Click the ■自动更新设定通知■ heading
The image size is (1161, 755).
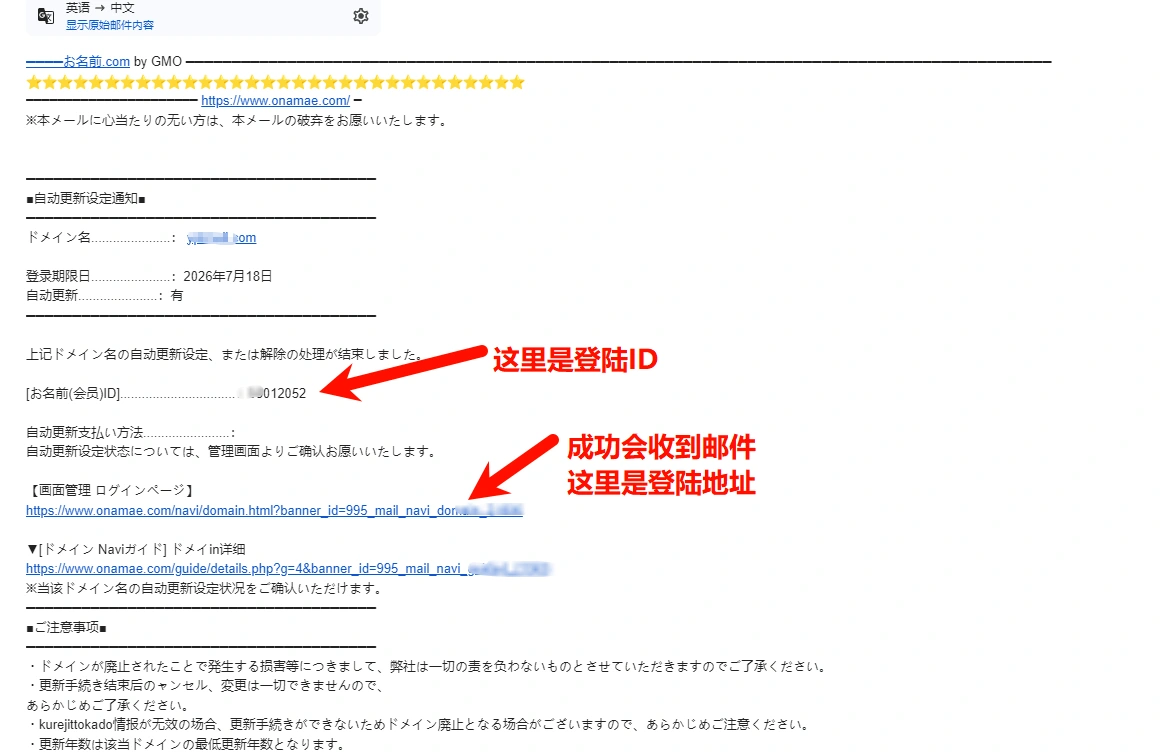[x=86, y=198]
